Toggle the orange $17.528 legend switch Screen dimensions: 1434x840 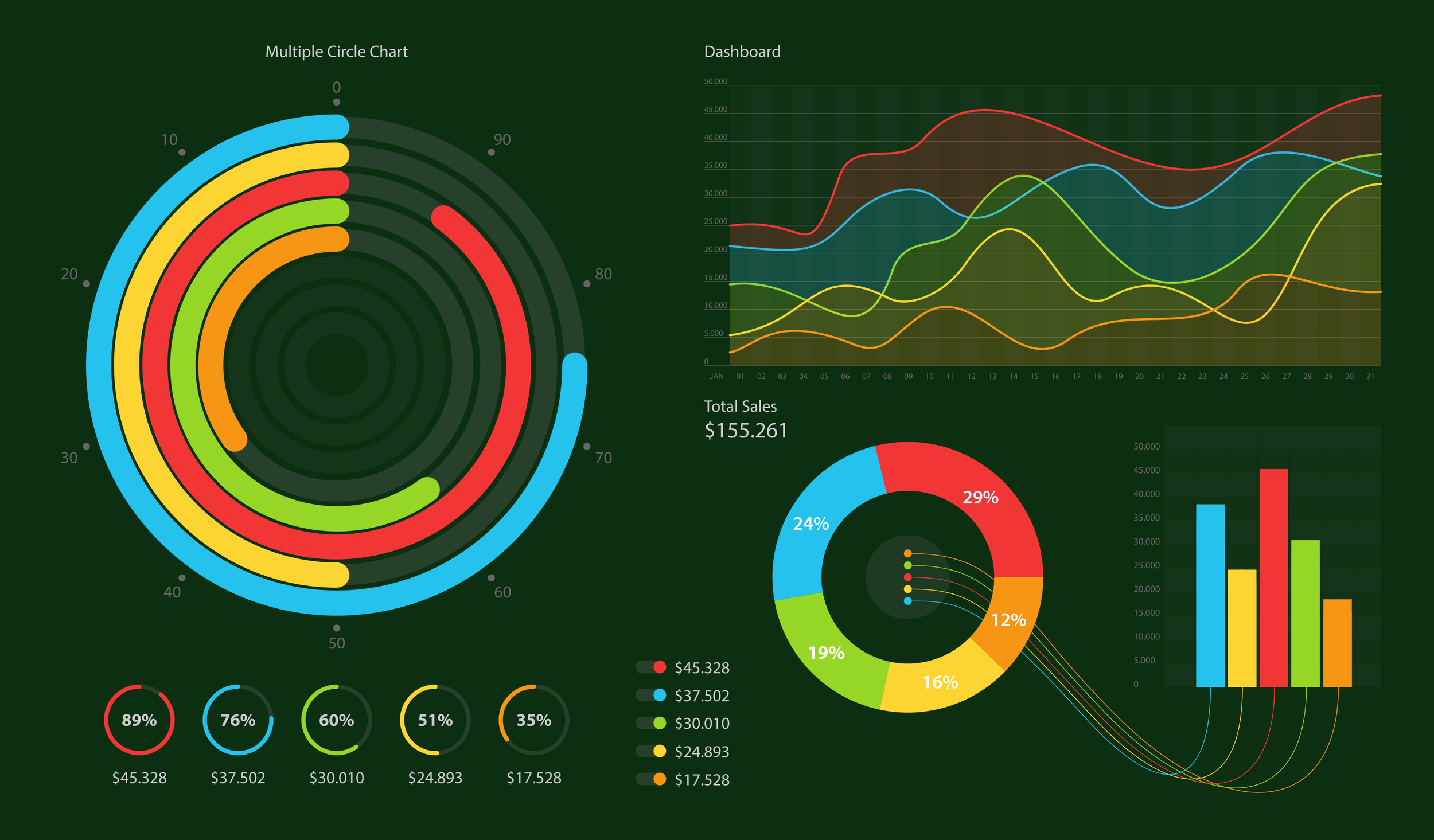[651, 779]
